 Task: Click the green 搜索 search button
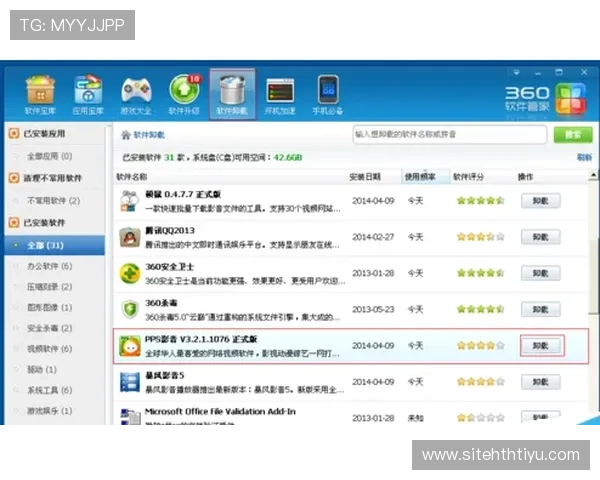[x=572, y=134]
